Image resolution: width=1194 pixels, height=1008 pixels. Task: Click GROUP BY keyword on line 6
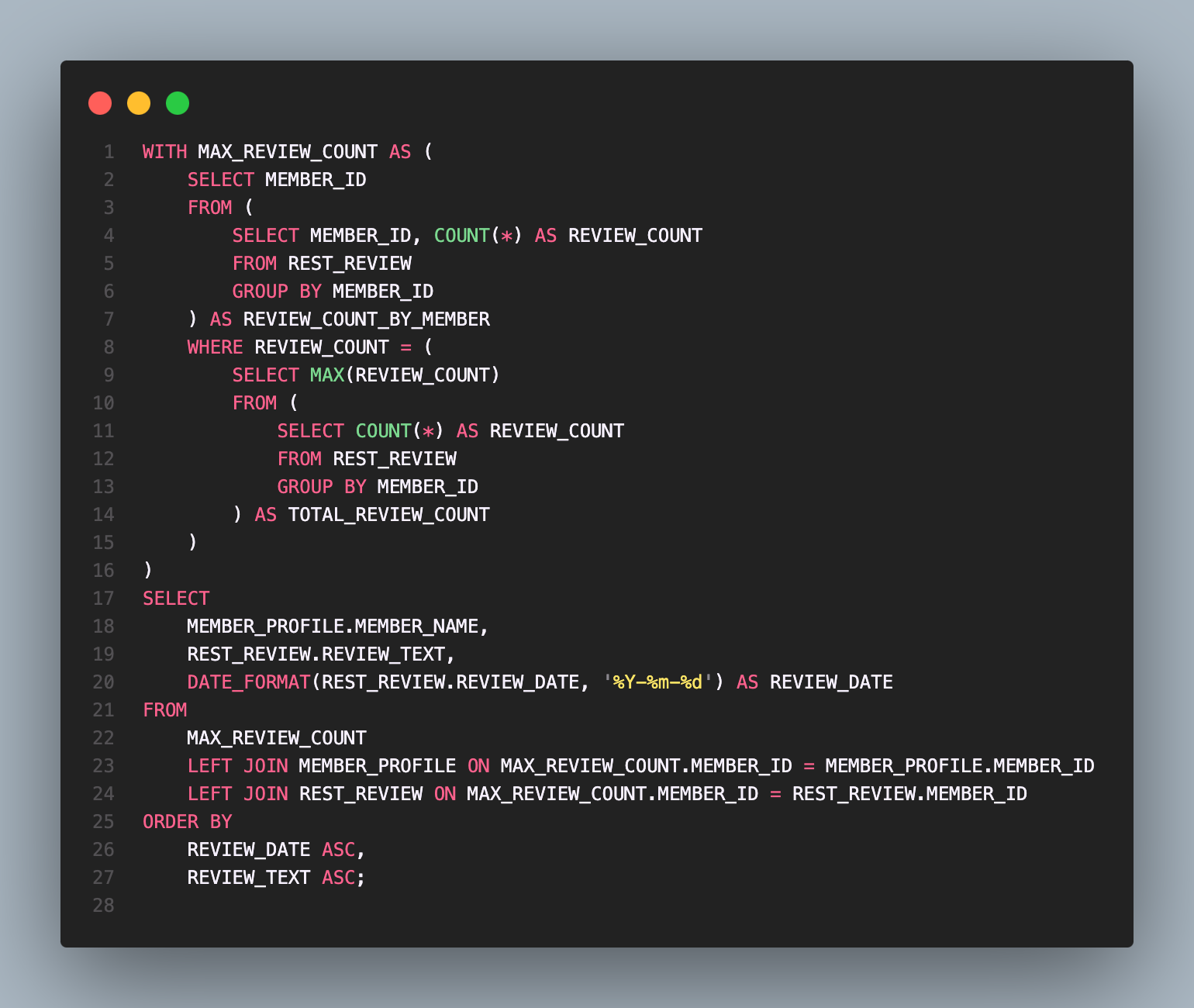tap(277, 292)
